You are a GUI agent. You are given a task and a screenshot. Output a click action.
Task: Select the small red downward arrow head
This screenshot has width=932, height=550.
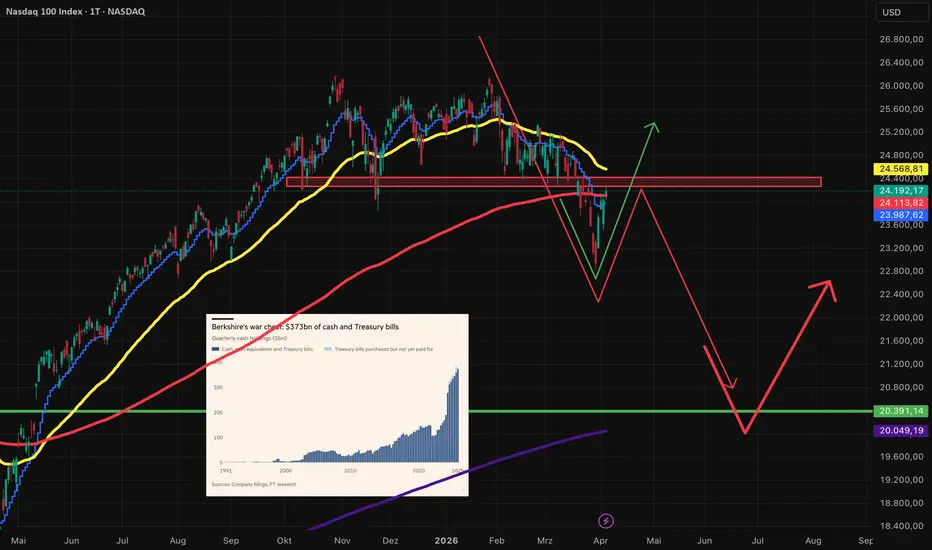732,384
